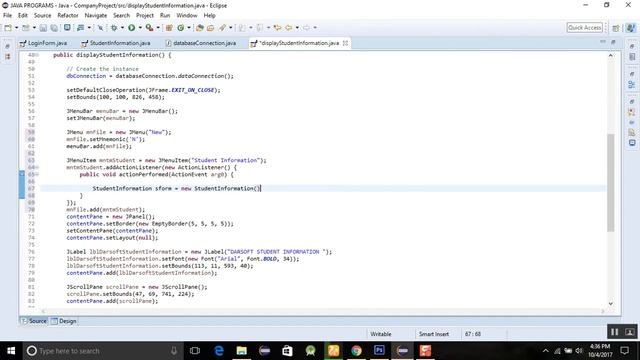640x360 pixels.
Task: Open the Refactor menu
Action: (68, 15)
